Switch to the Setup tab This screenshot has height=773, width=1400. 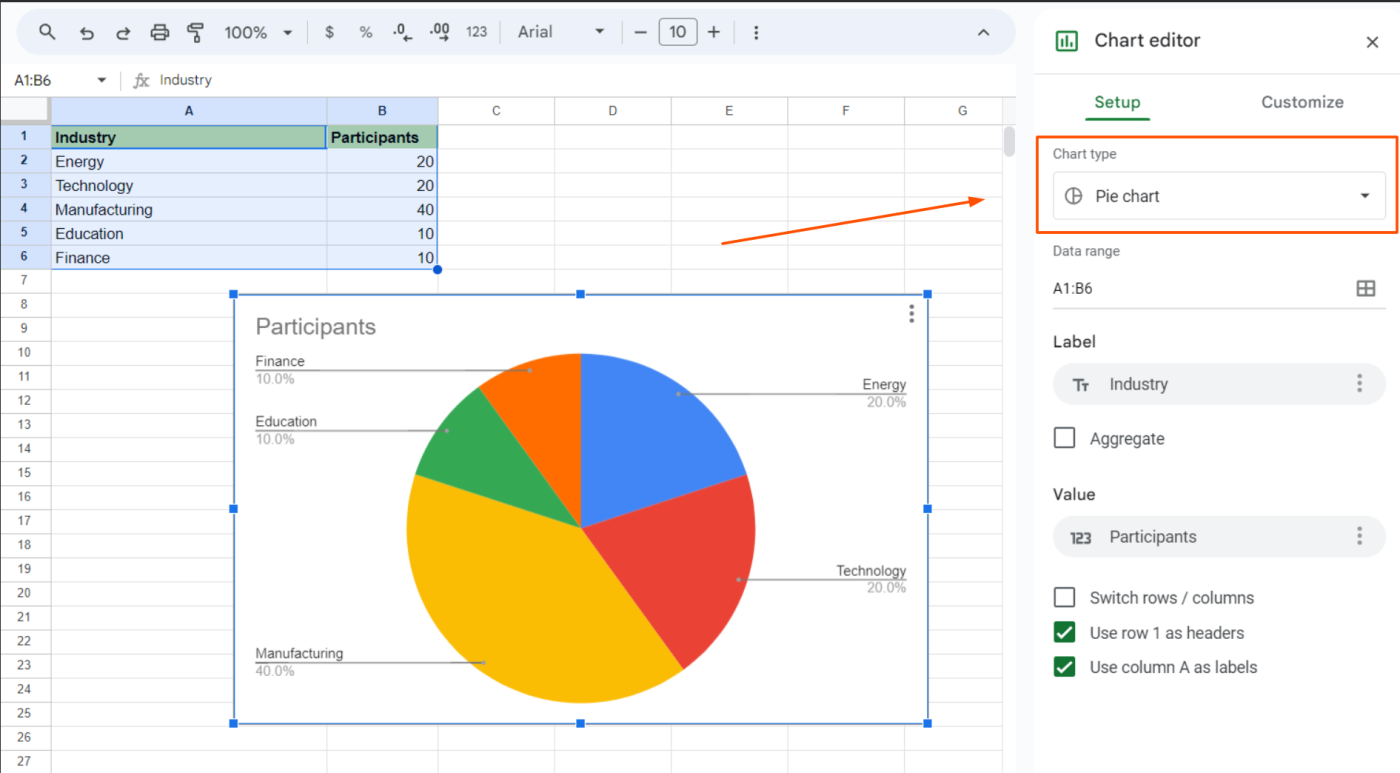[1117, 102]
